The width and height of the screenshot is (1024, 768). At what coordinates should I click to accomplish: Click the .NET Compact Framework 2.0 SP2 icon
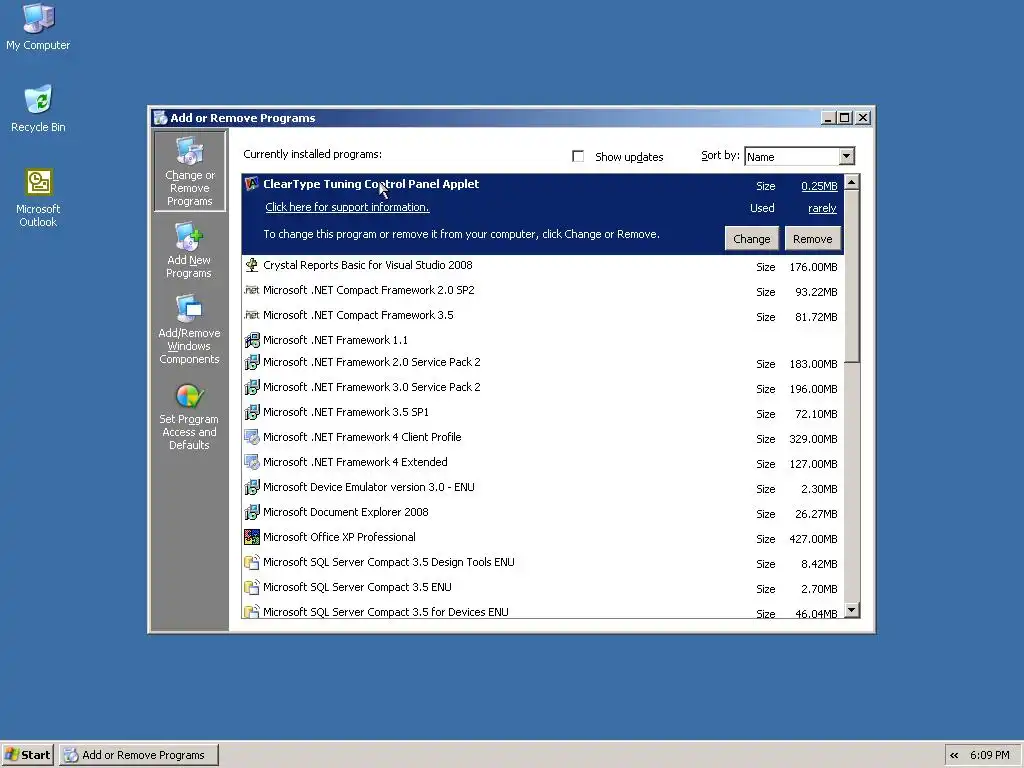(251, 290)
